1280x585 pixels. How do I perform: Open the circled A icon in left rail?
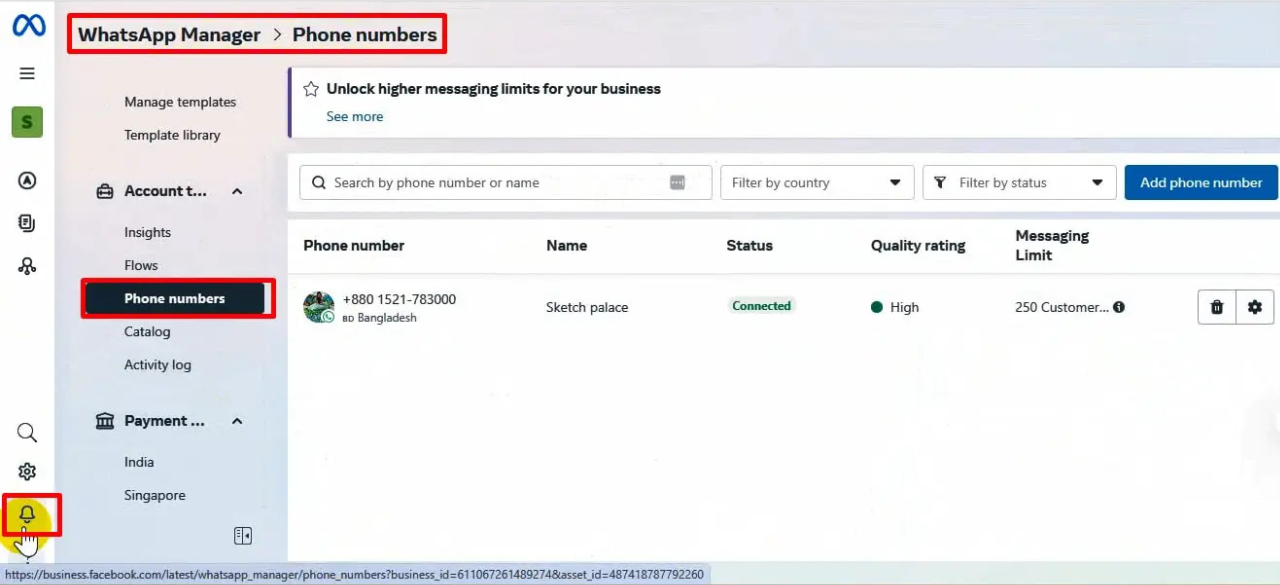point(27,181)
